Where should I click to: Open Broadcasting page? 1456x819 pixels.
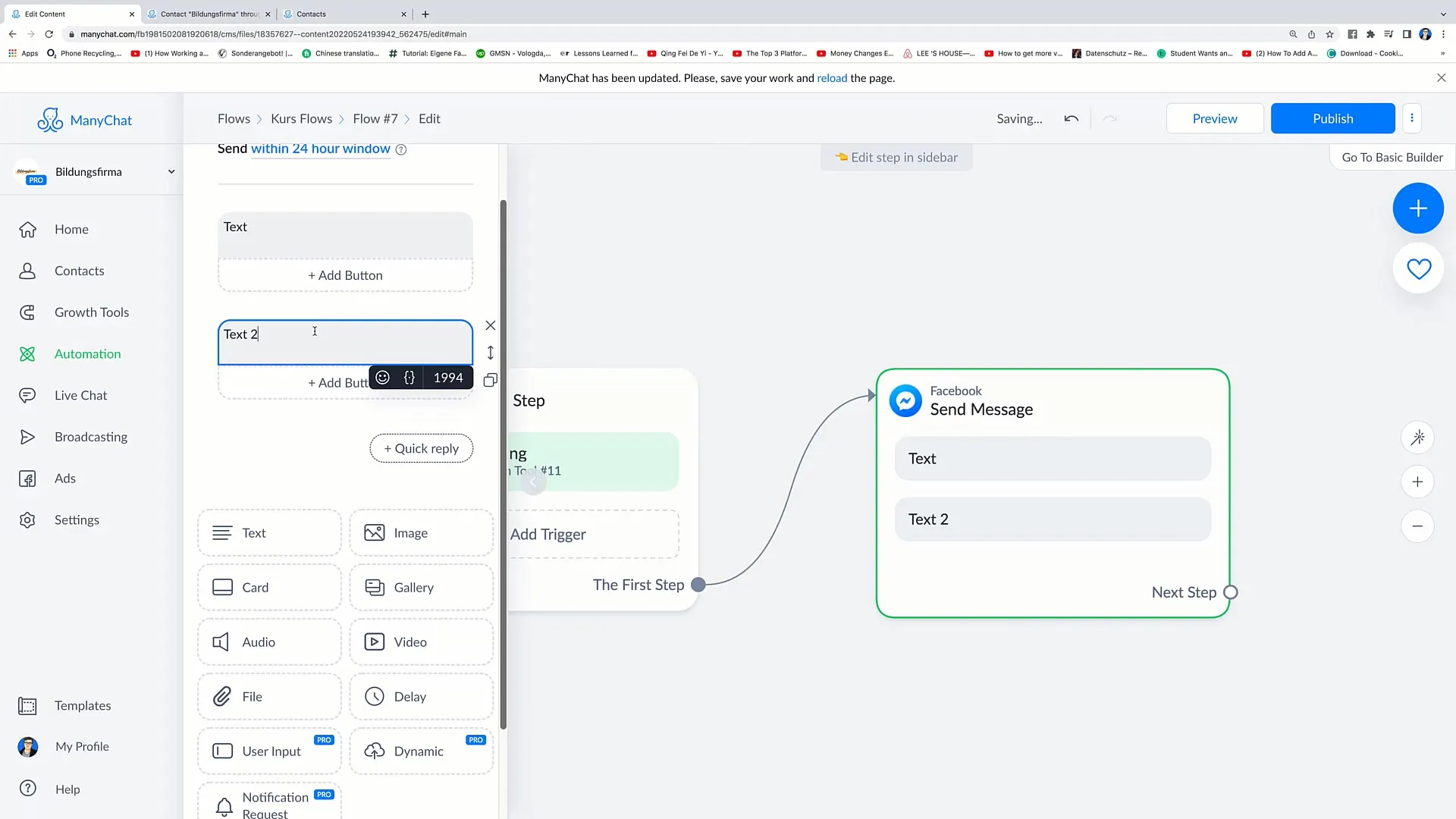coord(90,437)
